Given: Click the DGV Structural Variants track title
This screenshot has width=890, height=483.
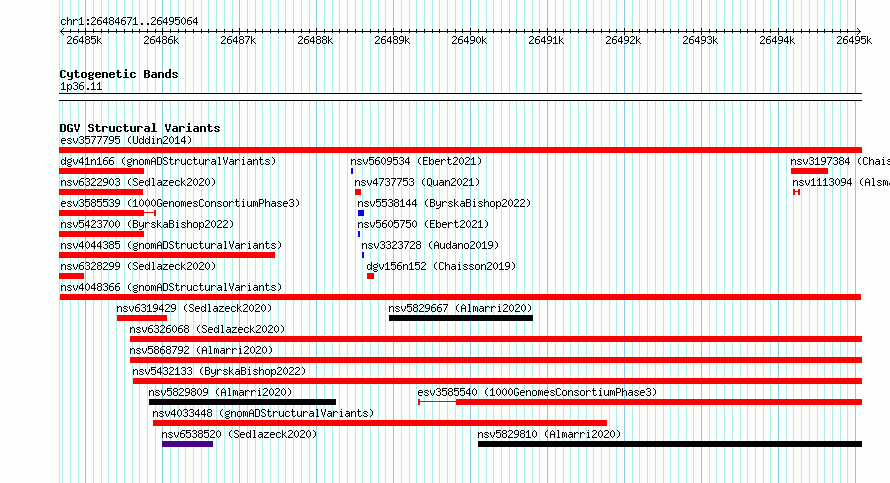Looking at the screenshot, I should tap(140, 128).
